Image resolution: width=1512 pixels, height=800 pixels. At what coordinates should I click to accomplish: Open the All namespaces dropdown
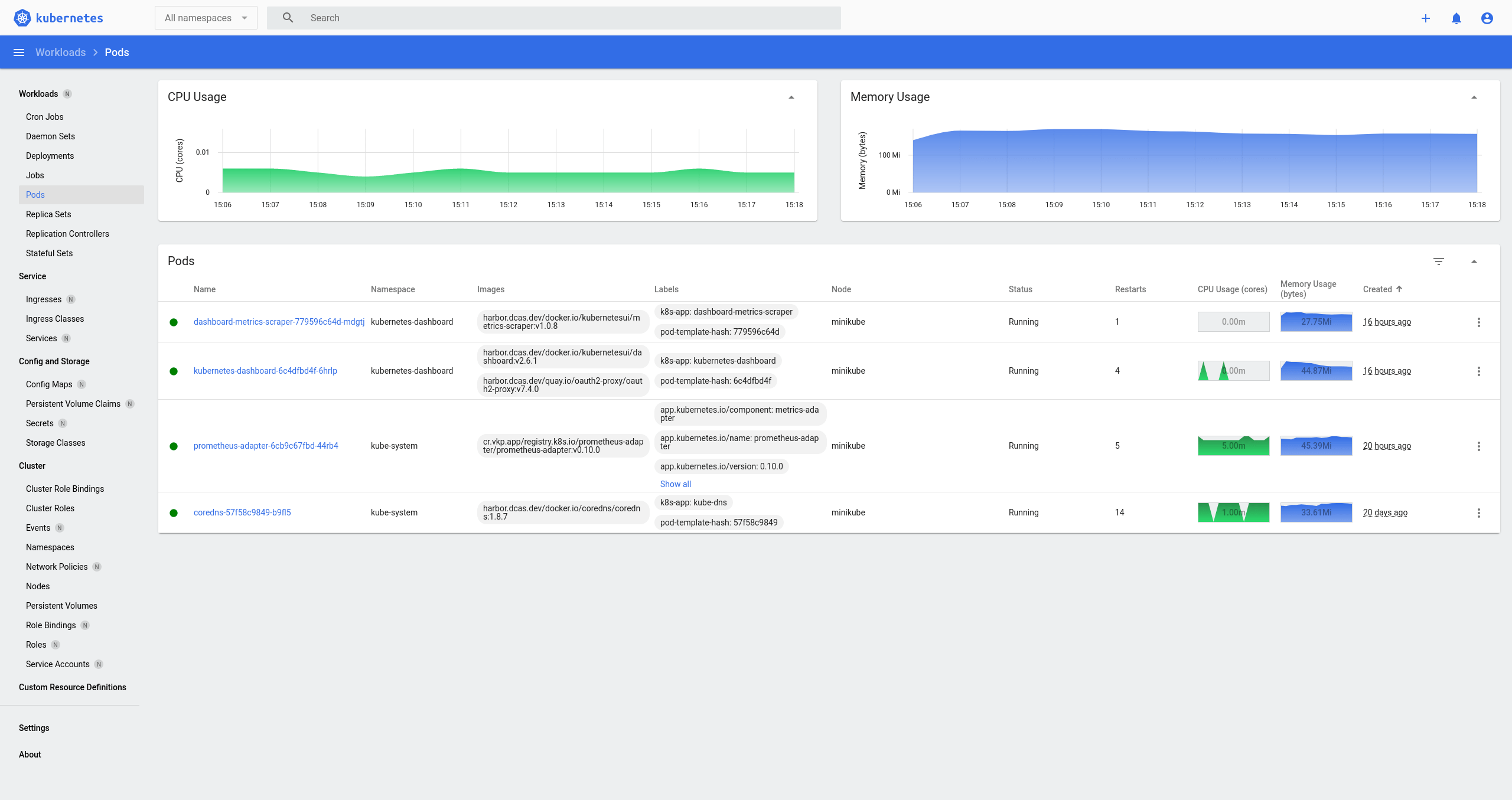click(206, 18)
